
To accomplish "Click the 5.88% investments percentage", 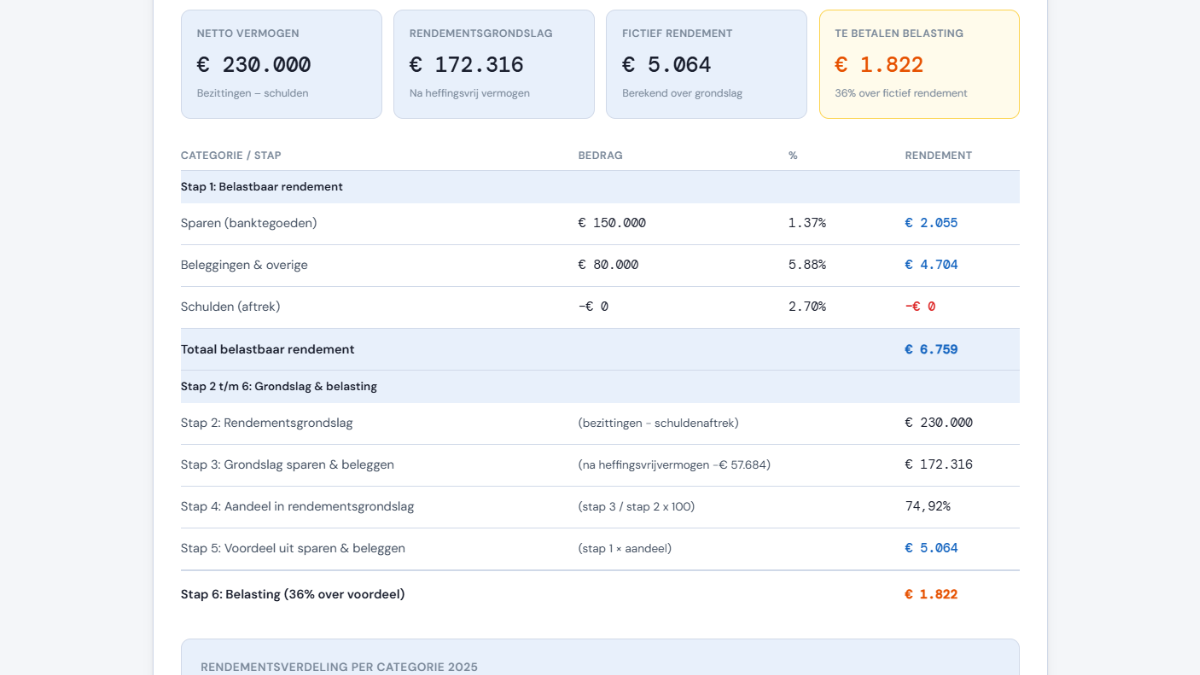I will coord(807,265).
